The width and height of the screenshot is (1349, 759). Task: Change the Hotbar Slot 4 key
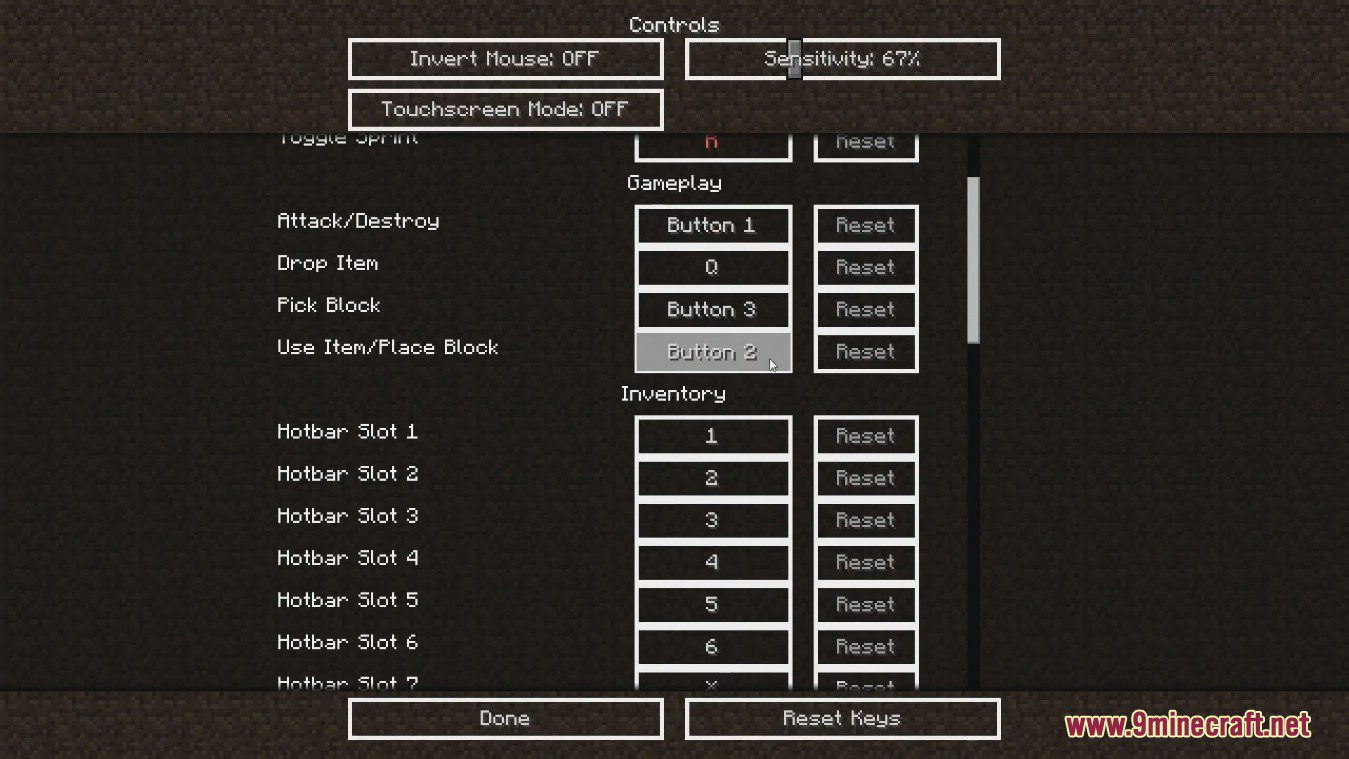pos(713,563)
